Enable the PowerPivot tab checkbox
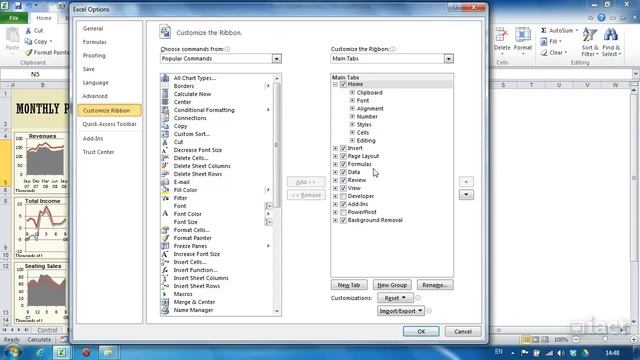 click(343, 212)
